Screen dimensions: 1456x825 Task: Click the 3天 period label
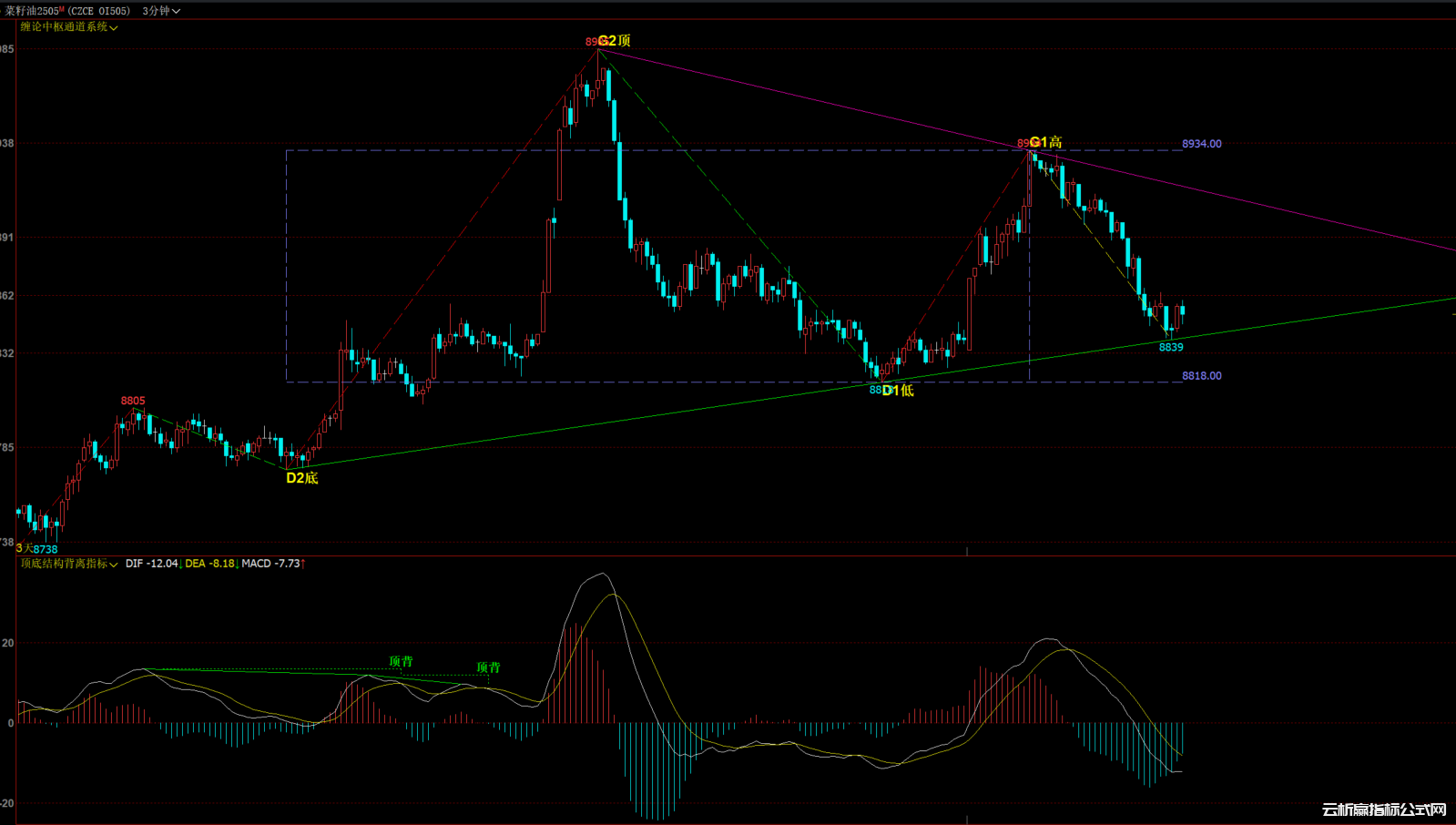(25, 548)
